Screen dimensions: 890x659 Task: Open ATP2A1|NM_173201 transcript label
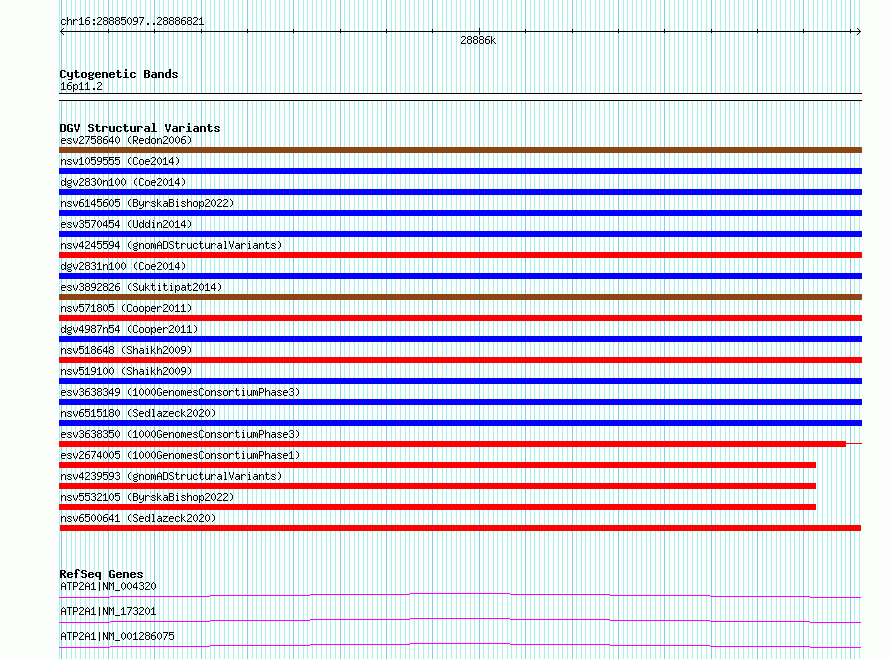[x=108, y=611]
